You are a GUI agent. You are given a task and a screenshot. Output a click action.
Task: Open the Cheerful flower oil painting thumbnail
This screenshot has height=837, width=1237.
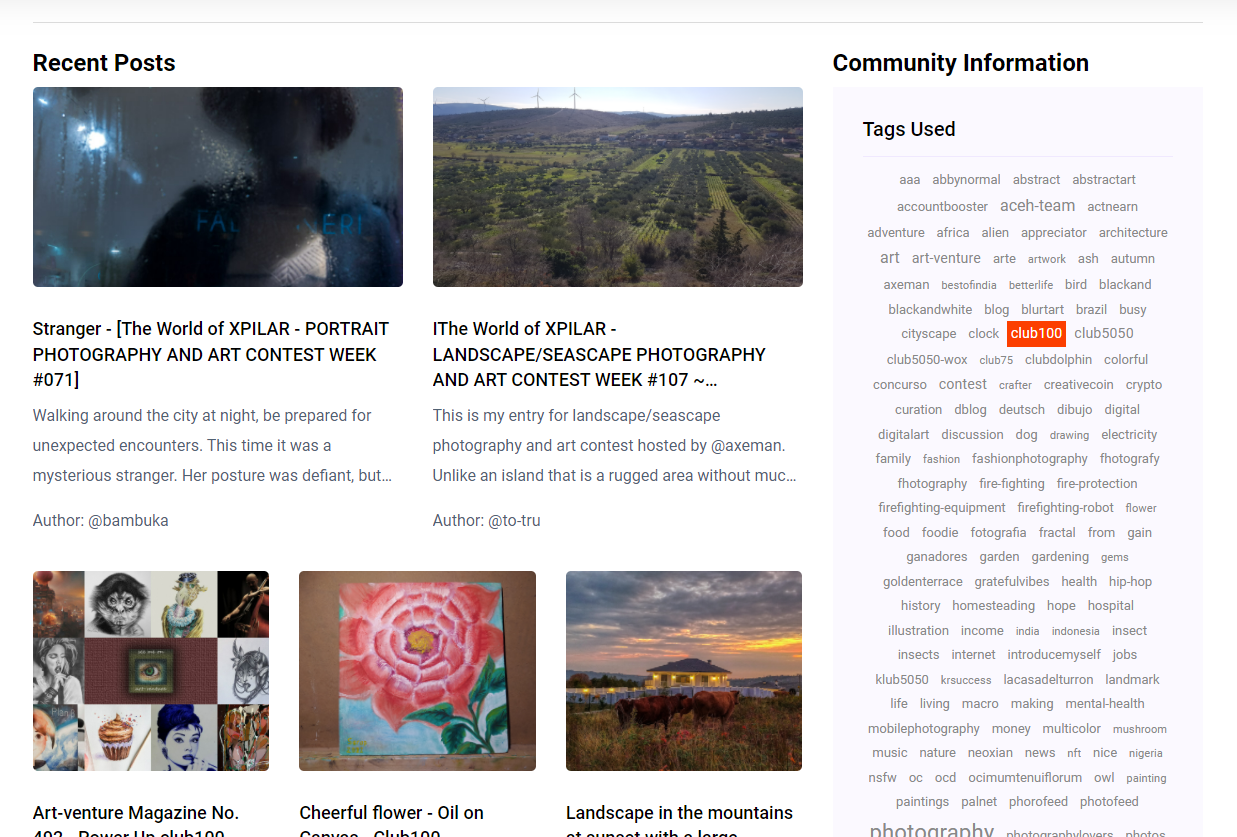[x=417, y=671]
